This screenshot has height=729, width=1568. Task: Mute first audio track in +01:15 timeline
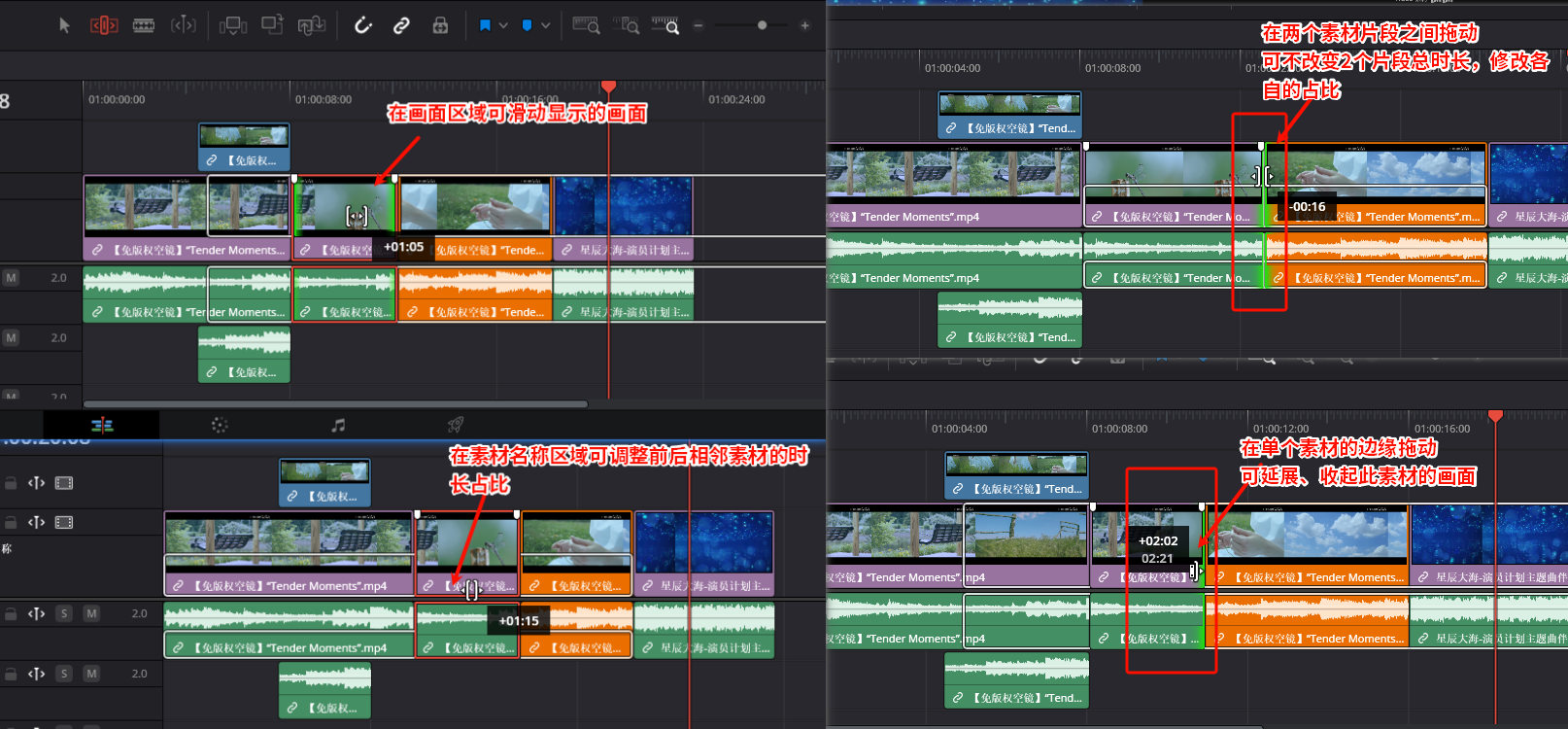coord(91,613)
